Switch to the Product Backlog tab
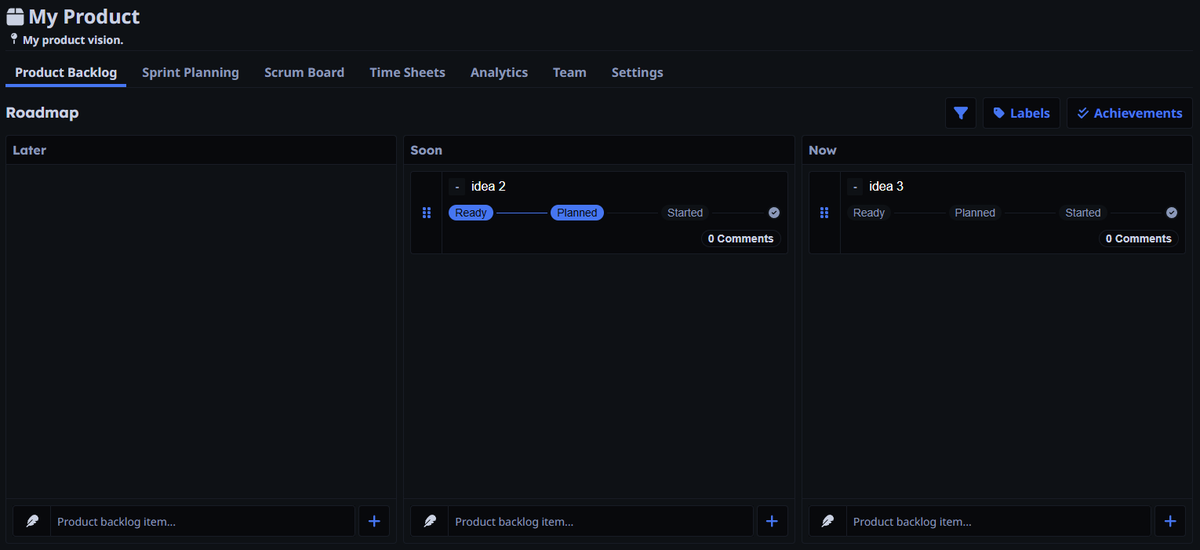 pos(66,72)
